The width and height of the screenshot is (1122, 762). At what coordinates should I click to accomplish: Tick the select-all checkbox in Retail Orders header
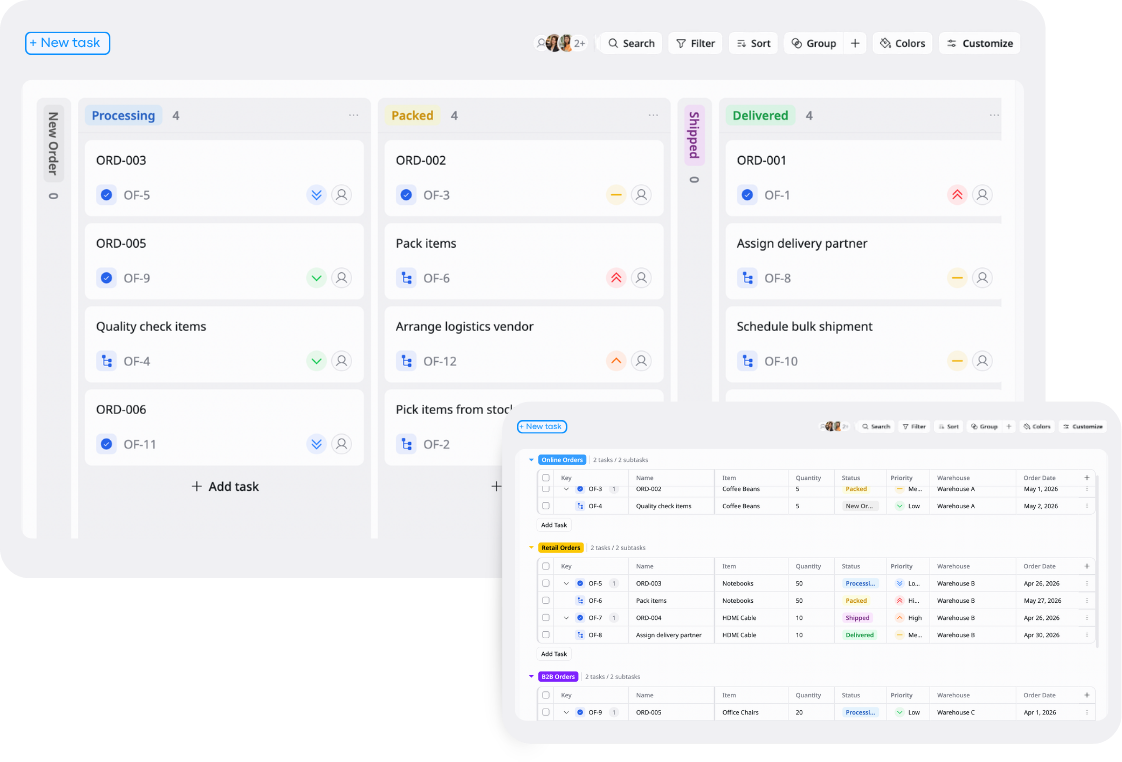pos(546,567)
